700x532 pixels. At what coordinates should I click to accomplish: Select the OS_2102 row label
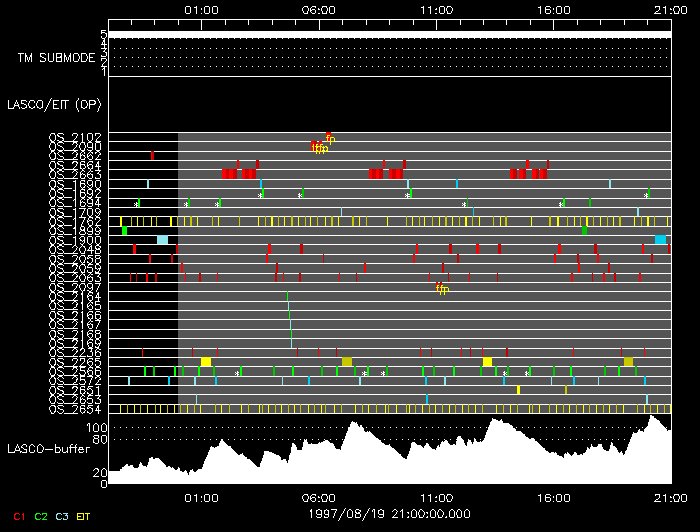coord(75,138)
